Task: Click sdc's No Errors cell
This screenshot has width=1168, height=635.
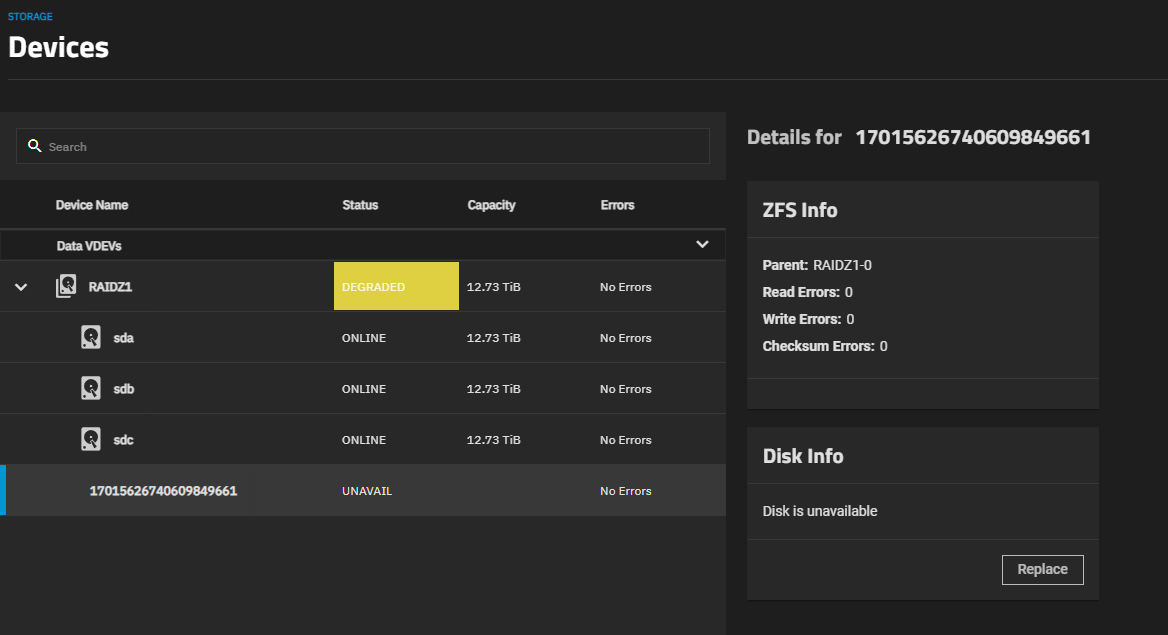Action: 626,440
